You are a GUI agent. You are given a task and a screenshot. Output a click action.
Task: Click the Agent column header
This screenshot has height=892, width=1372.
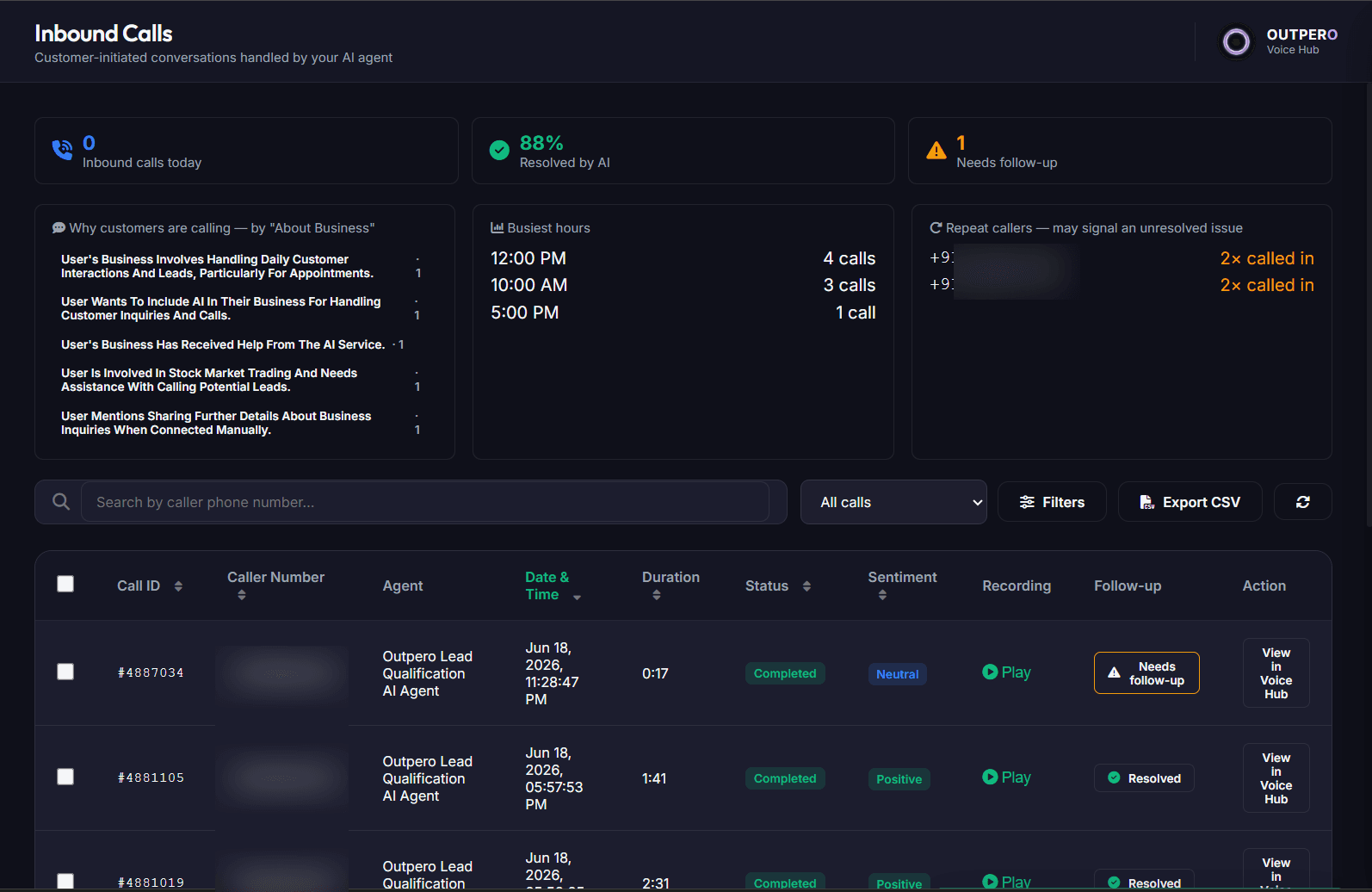point(403,585)
